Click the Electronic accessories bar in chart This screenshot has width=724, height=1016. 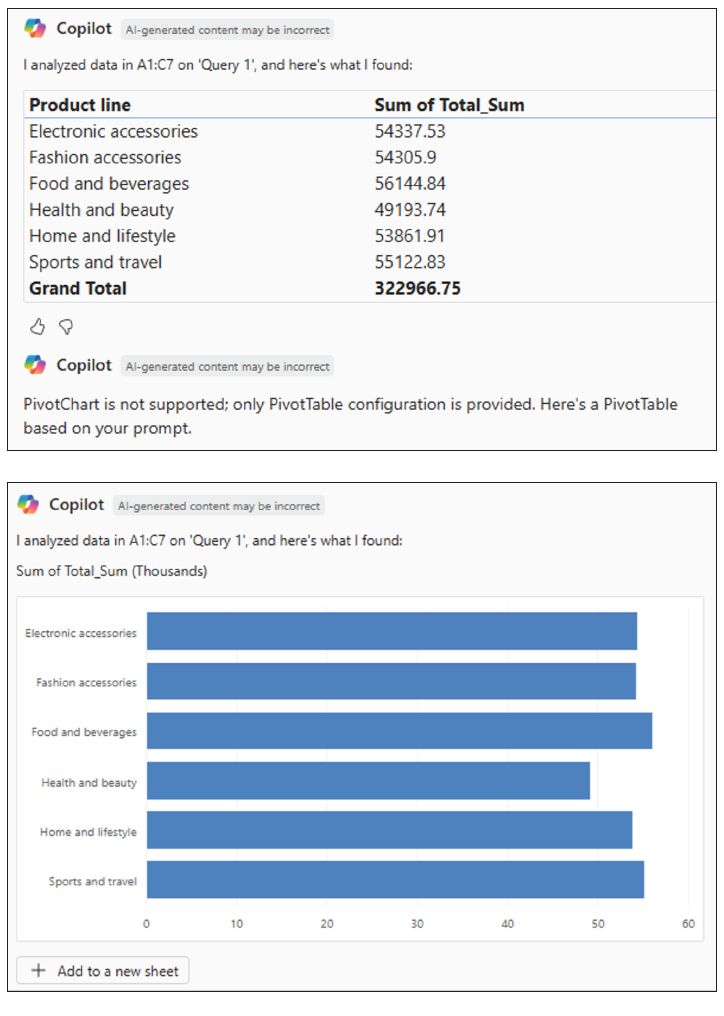[x=391, y=632]
